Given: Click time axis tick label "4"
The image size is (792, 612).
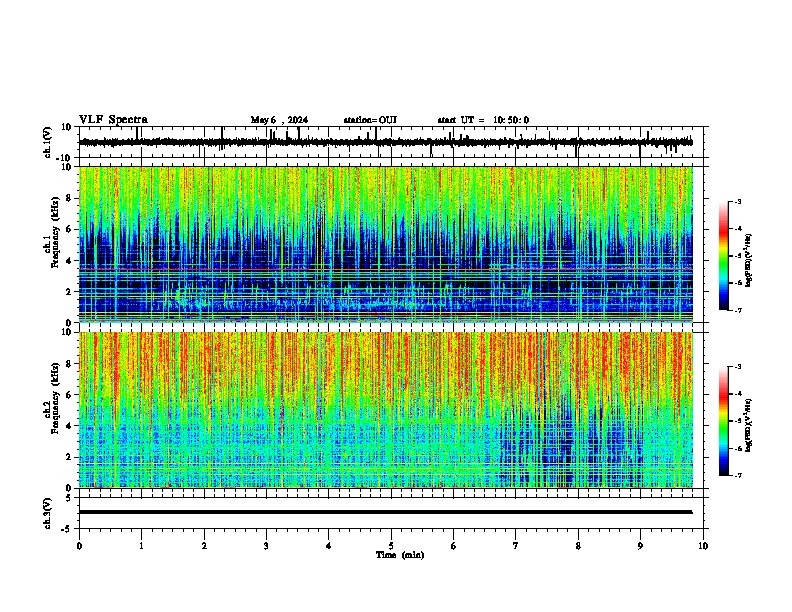Looking at the screenshot, I should point(329,546).
